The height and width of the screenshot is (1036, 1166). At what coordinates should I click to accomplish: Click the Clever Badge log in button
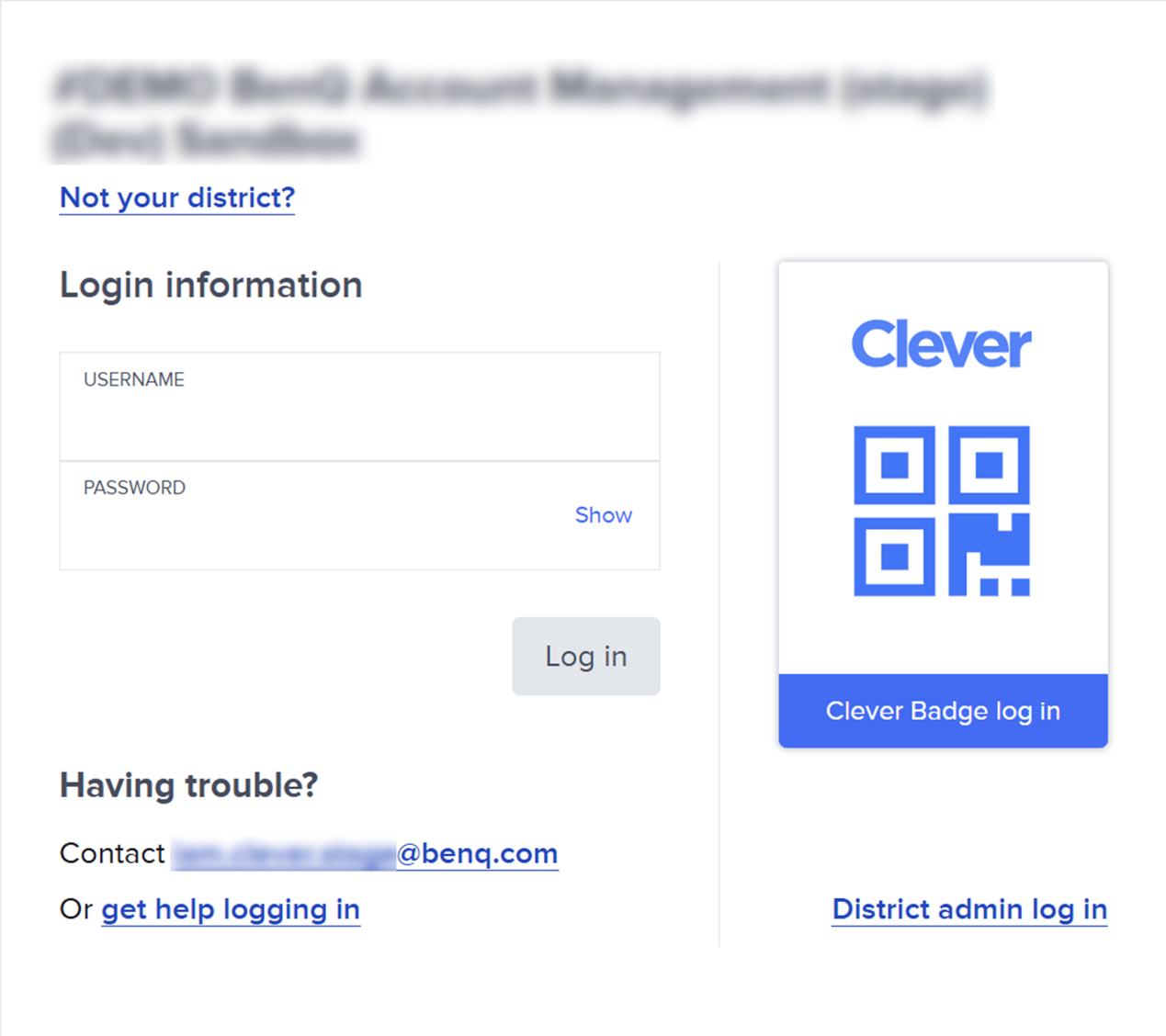943,711
